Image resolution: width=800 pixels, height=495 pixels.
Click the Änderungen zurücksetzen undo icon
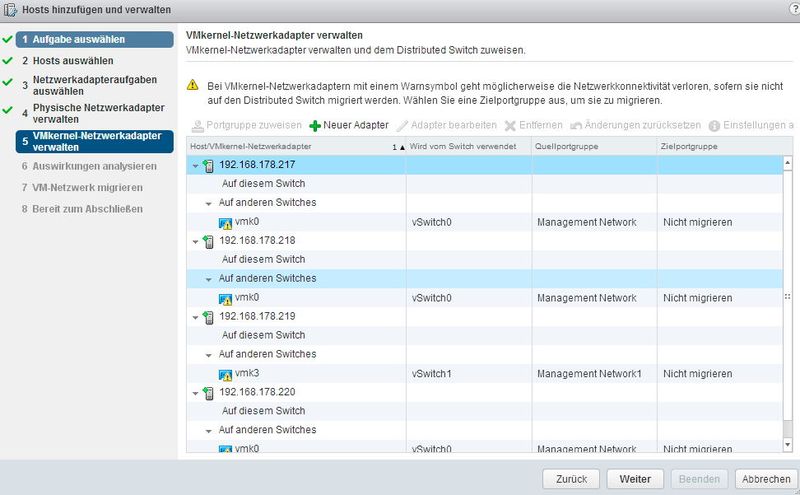click(x=576, y=126)
